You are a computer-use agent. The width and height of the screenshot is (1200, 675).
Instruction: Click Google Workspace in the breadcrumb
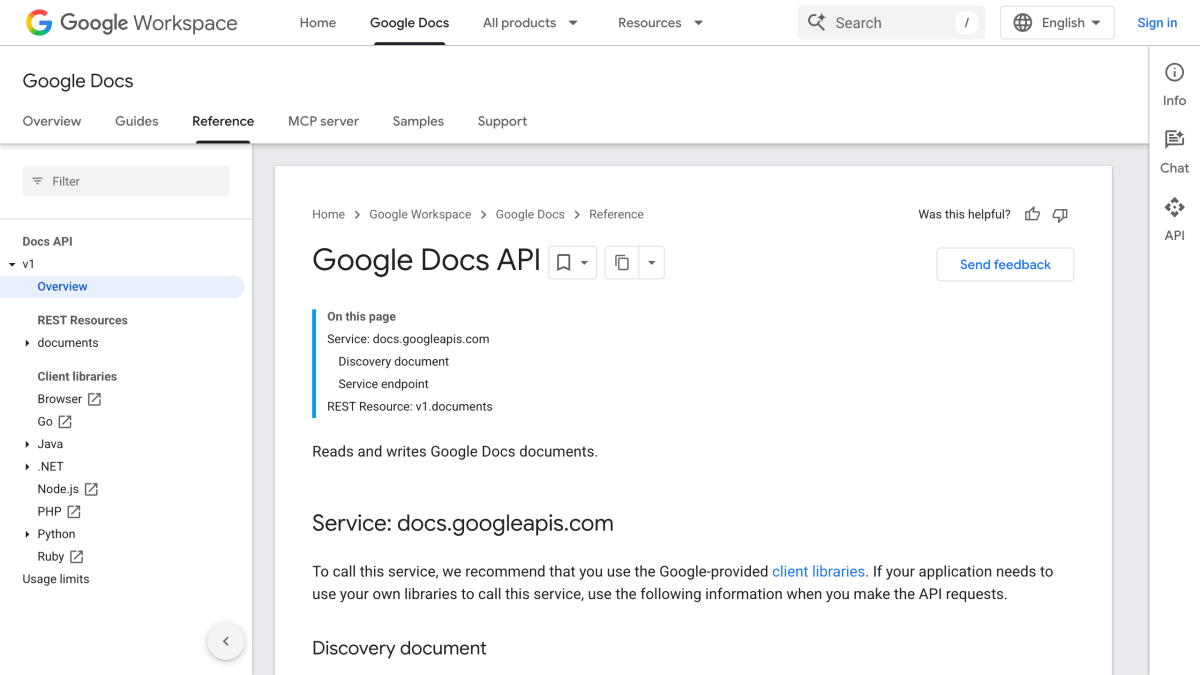[420, 214]
